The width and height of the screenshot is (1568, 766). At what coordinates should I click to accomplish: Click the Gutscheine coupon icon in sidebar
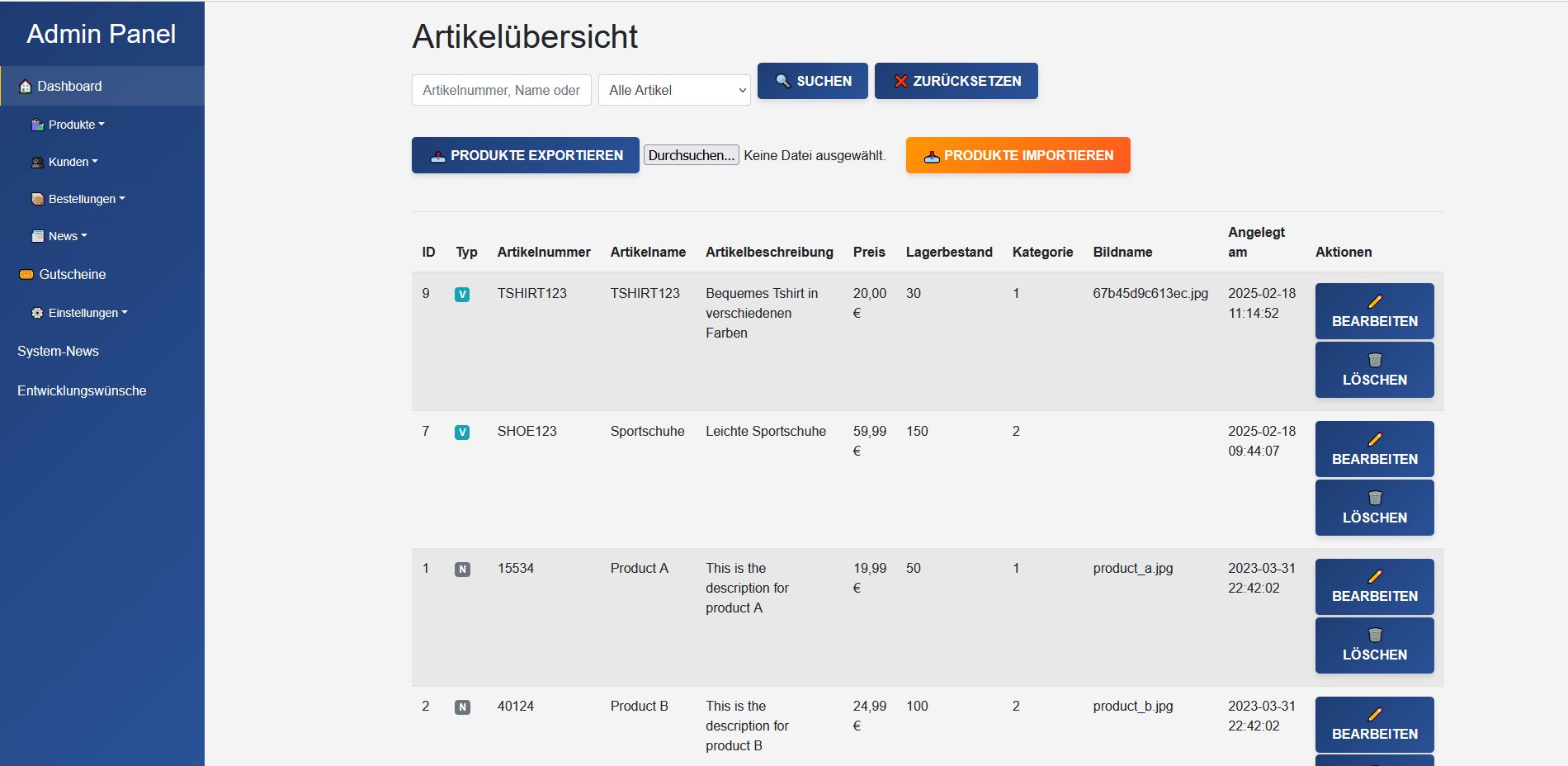26,274
